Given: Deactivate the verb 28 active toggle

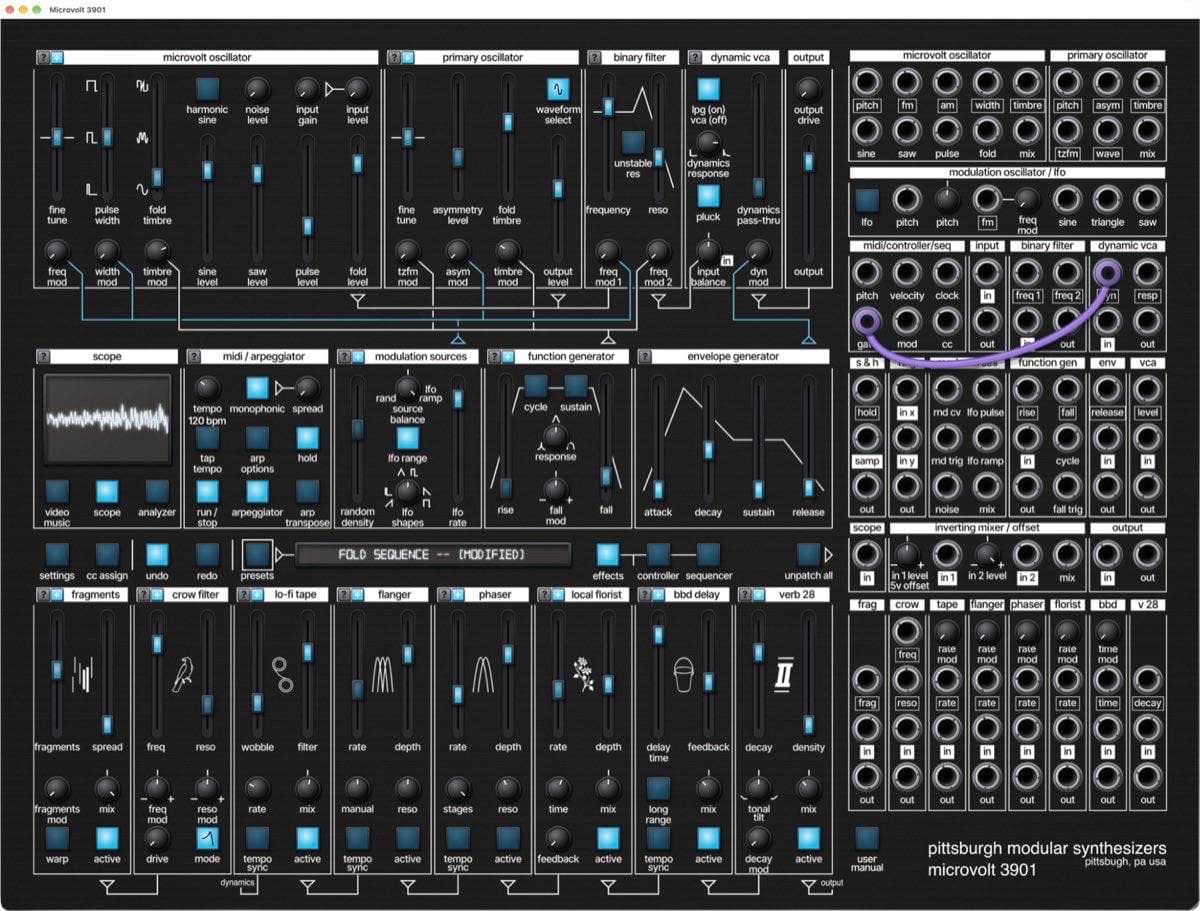Looking at the screenshot, I should click(x=808, y=838).
